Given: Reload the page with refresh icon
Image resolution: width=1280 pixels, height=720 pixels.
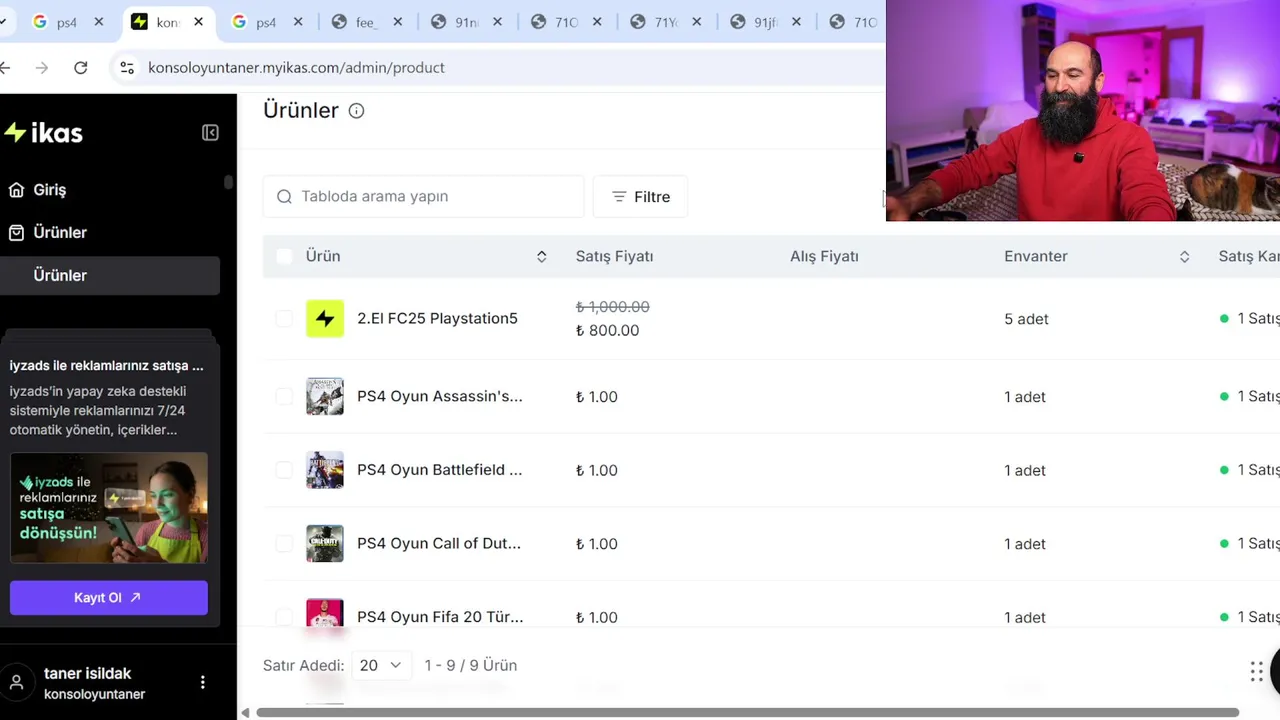Looking at the screenshot, I should (81, 68).
